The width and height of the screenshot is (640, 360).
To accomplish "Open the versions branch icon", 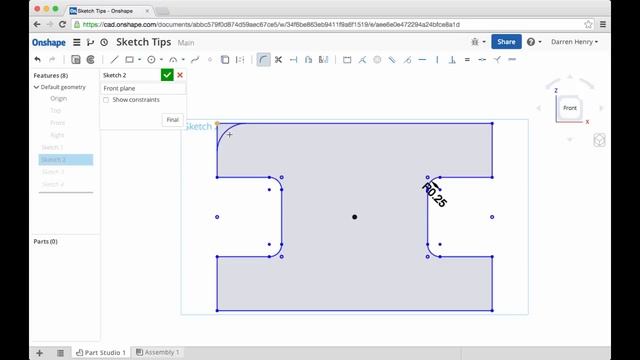I will point(90,42).
